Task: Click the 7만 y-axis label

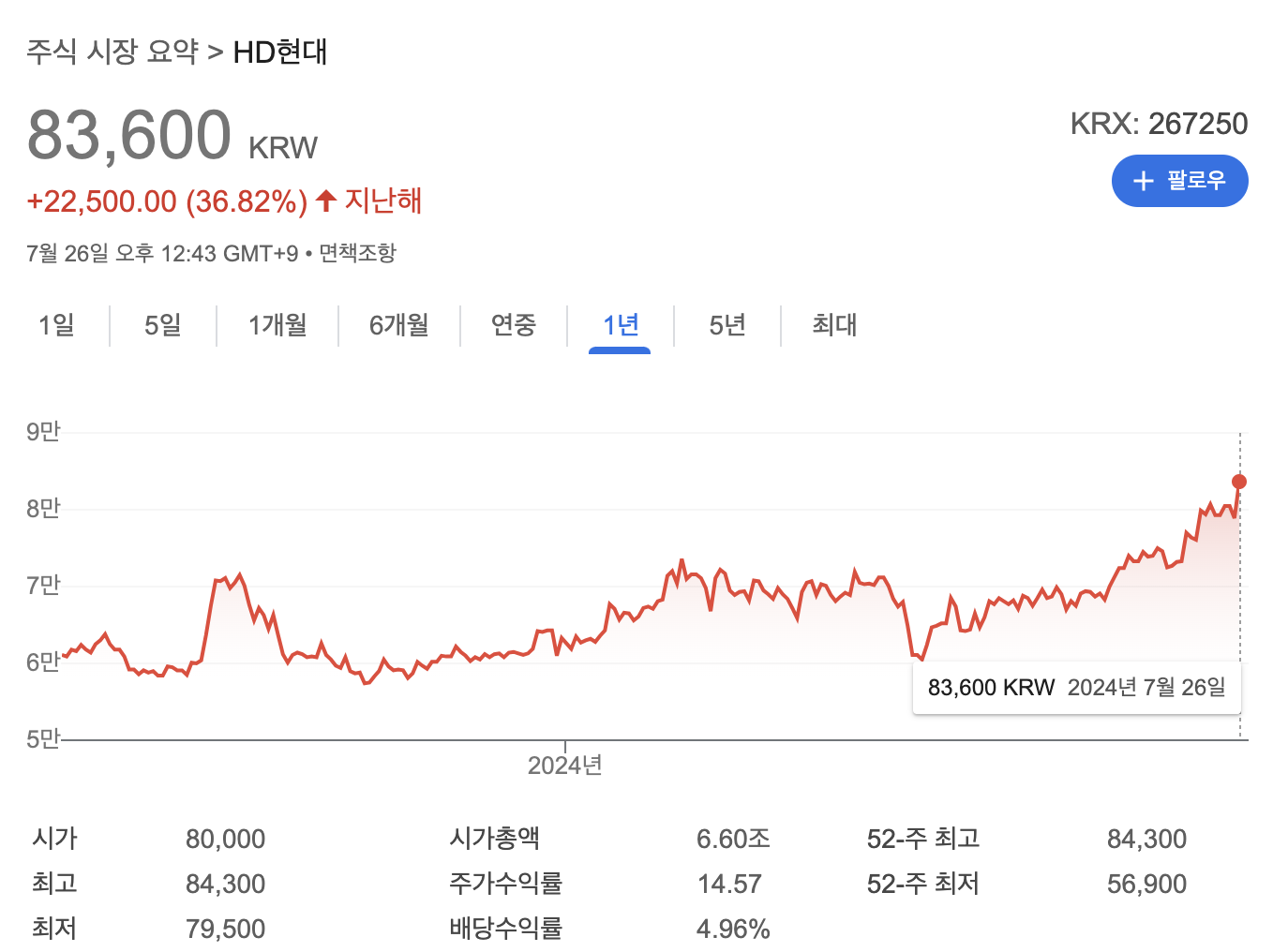Action: click(43, 586)
